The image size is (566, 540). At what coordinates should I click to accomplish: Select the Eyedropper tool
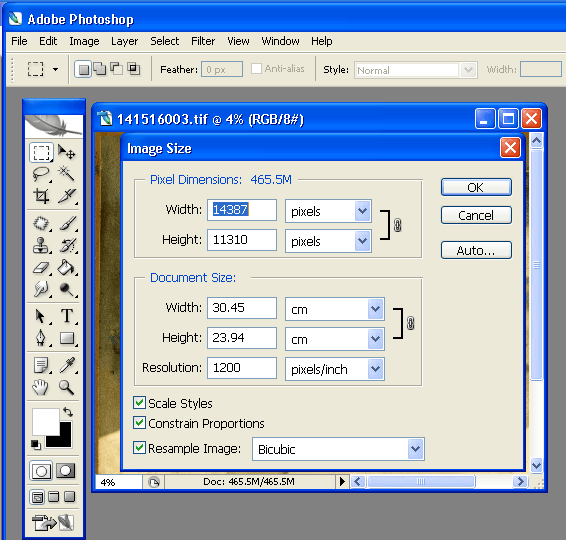(67, 365)
